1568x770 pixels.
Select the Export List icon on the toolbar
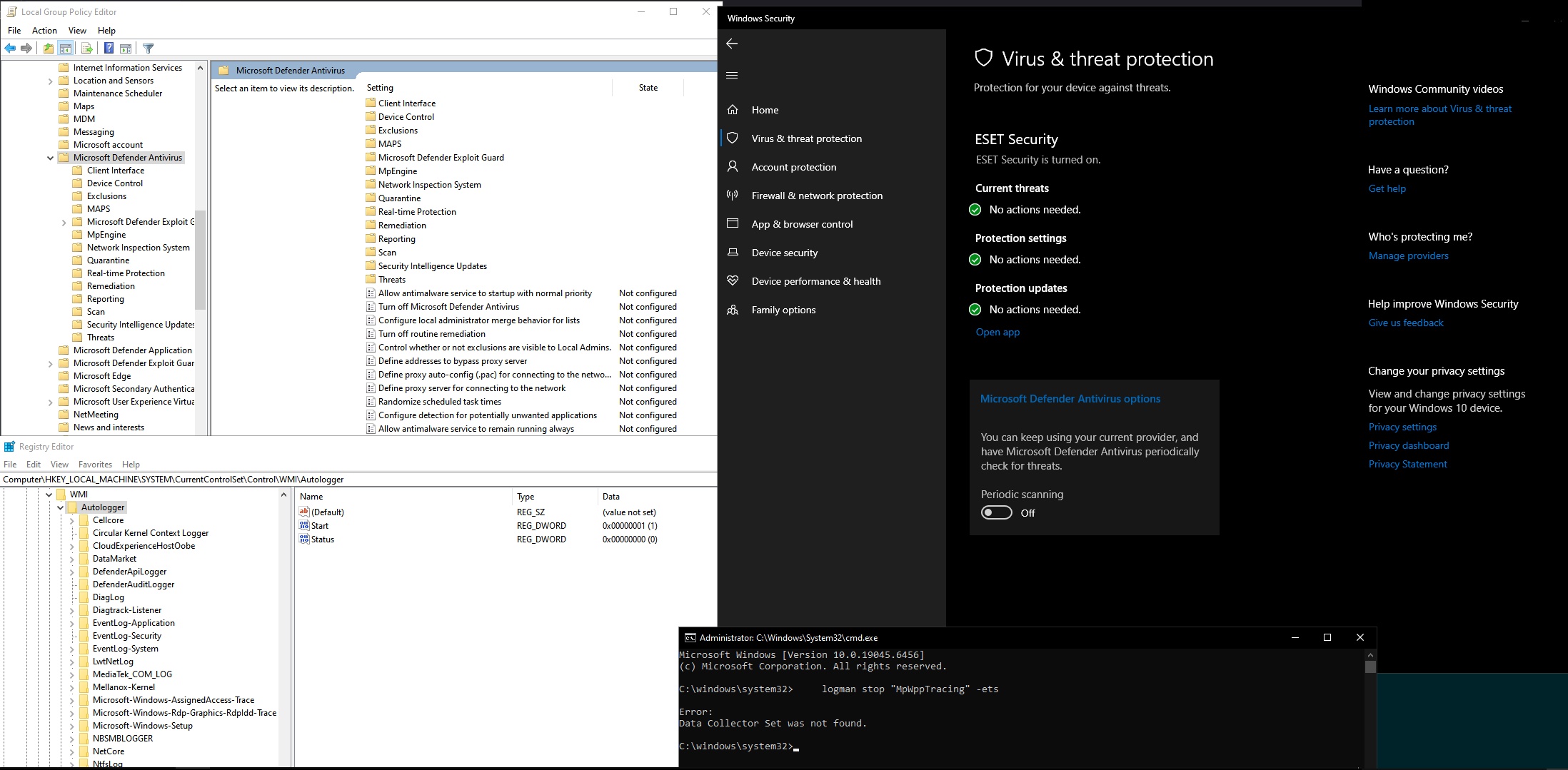pyautogui.click(x=87, y=48)
